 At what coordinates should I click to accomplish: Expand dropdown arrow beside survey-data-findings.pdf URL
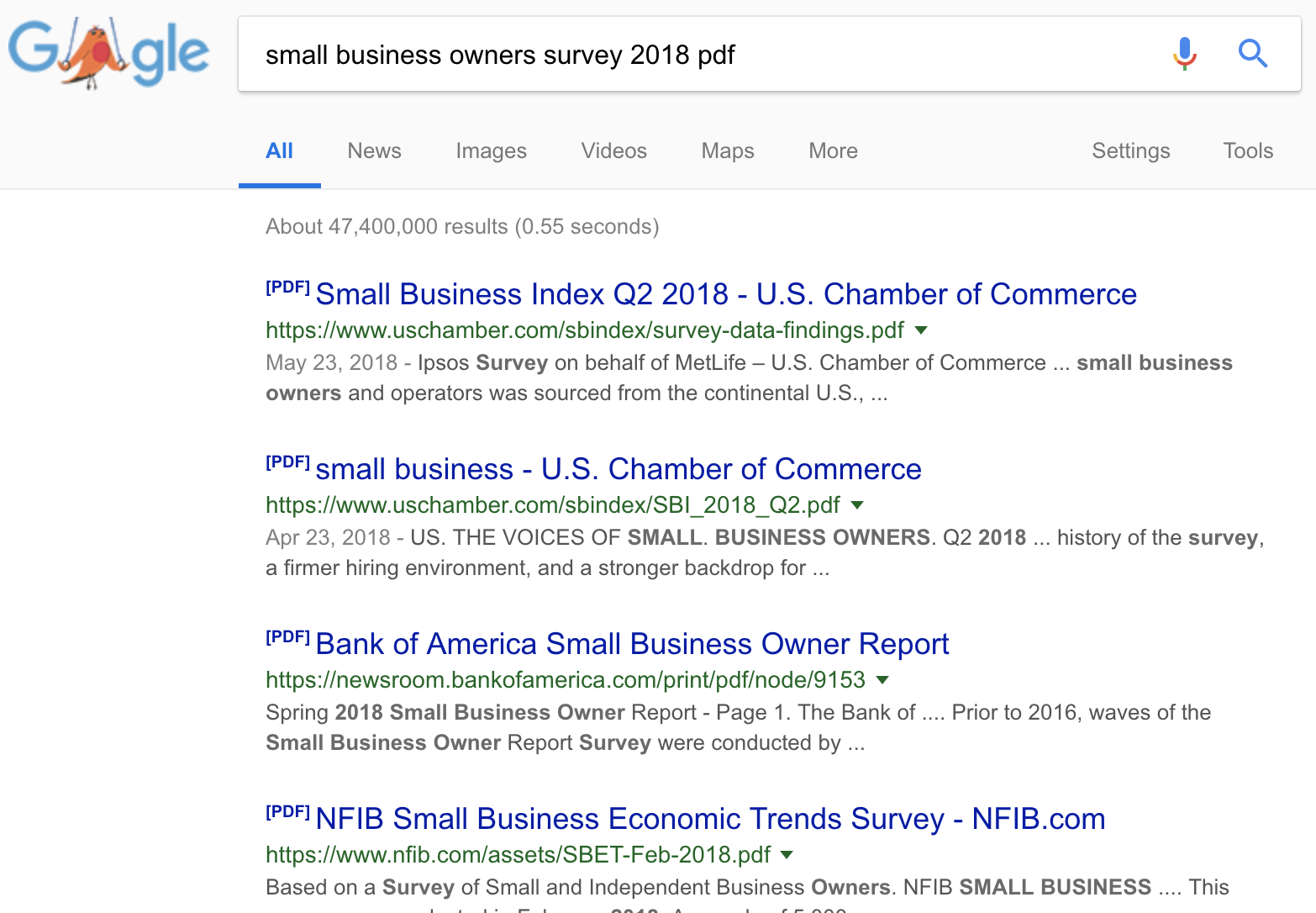tap(921, 330)
